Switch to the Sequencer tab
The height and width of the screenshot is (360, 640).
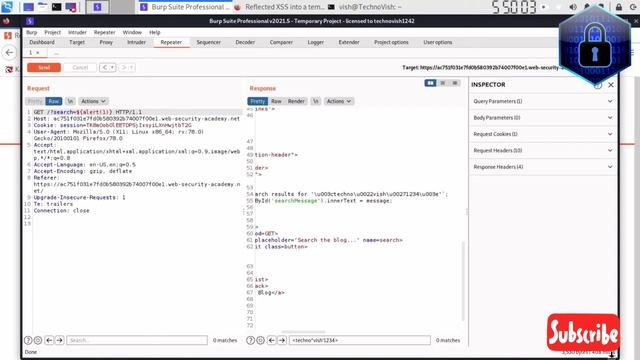point(209,42)
